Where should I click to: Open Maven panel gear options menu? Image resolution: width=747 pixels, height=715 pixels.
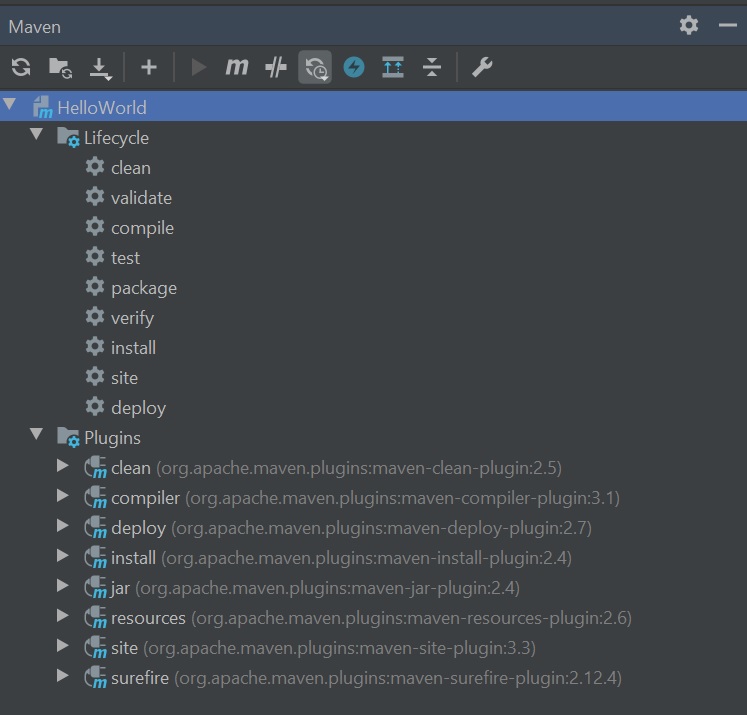tap(689, 25)
